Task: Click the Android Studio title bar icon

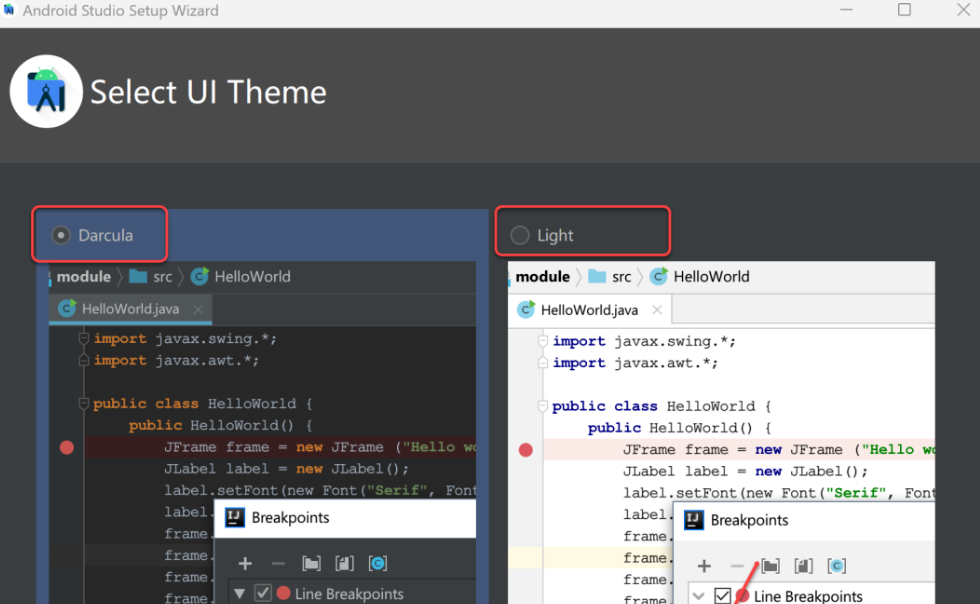Action: pos(9,10)
